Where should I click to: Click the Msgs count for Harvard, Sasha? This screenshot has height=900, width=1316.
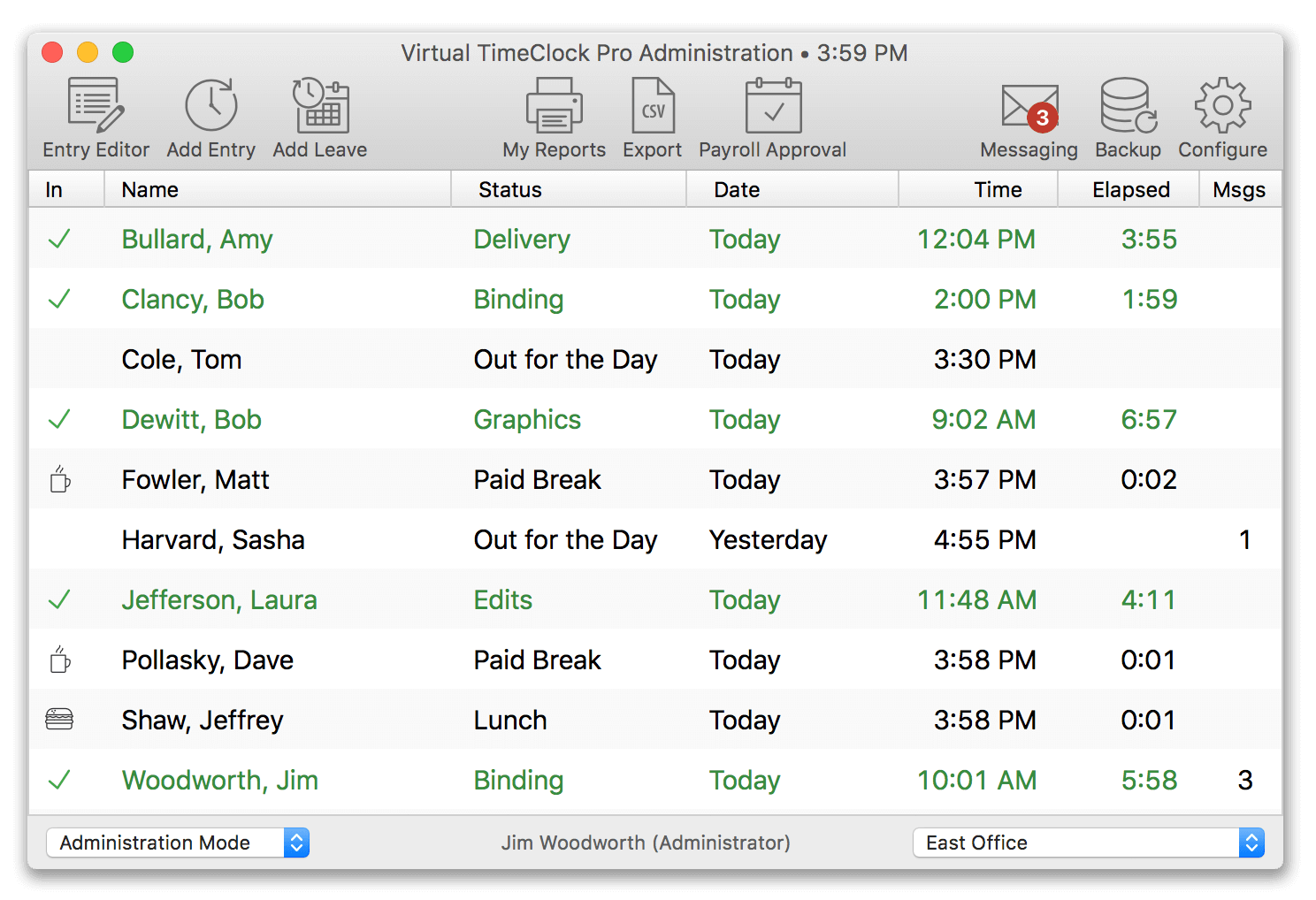click(1244, 539)
